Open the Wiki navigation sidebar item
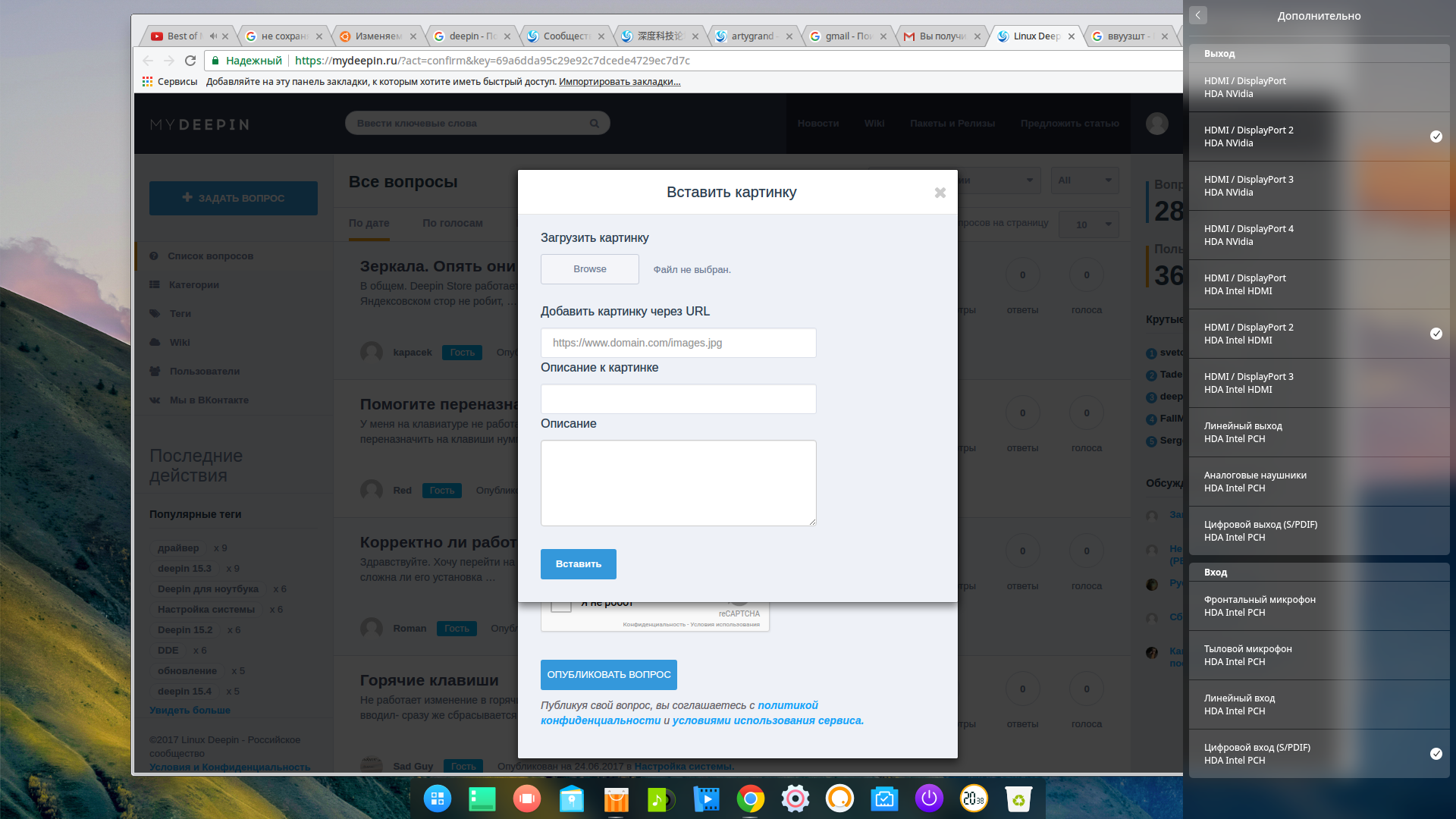The width and height of the screenshot is (1456, 819). (x=179, y=342)
